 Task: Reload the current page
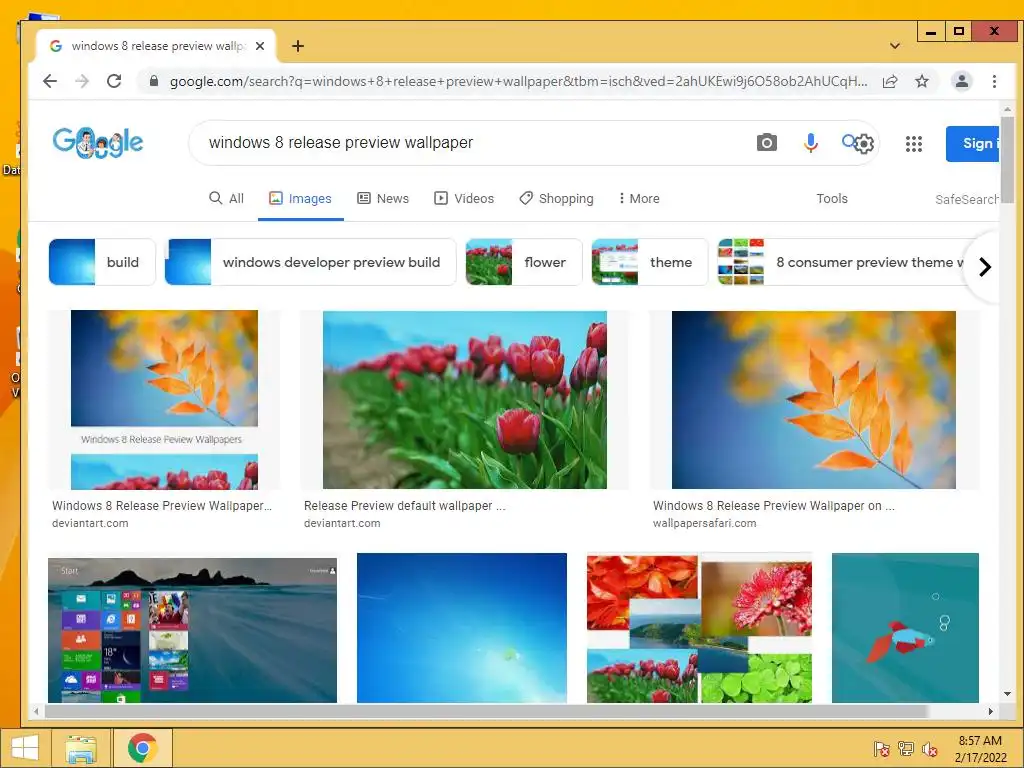coord(114,81)
